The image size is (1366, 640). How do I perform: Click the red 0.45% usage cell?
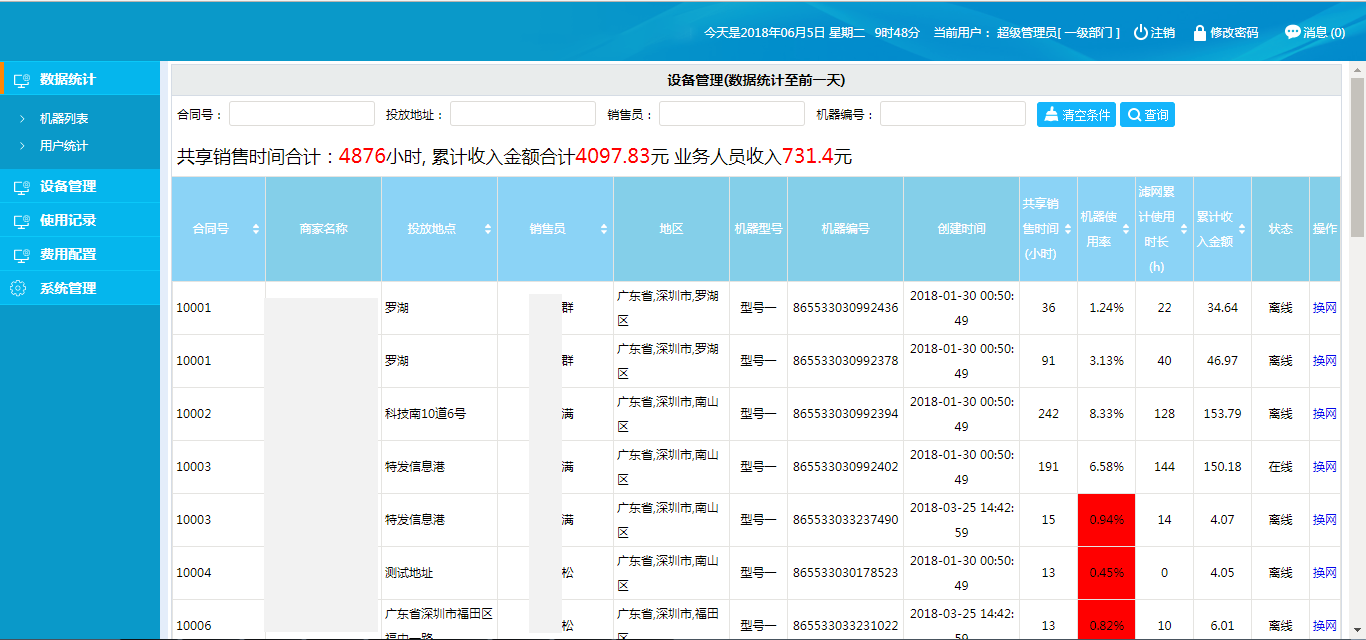click(1106, 573)
